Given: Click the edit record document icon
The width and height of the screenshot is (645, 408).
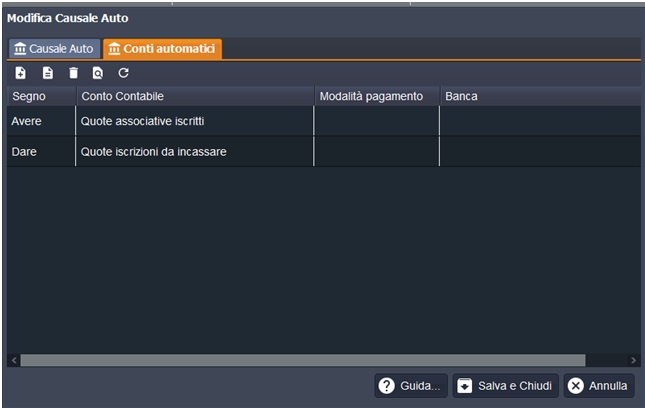Looking at the screenshot, I should [x=47, y=73].
